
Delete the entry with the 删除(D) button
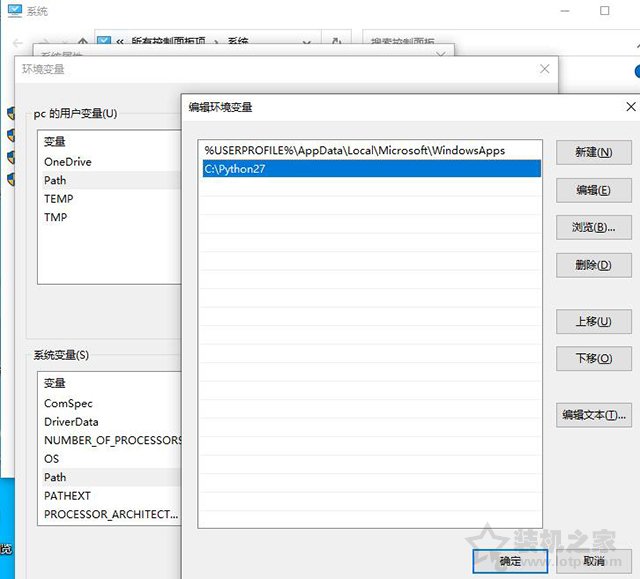point(593,265)
